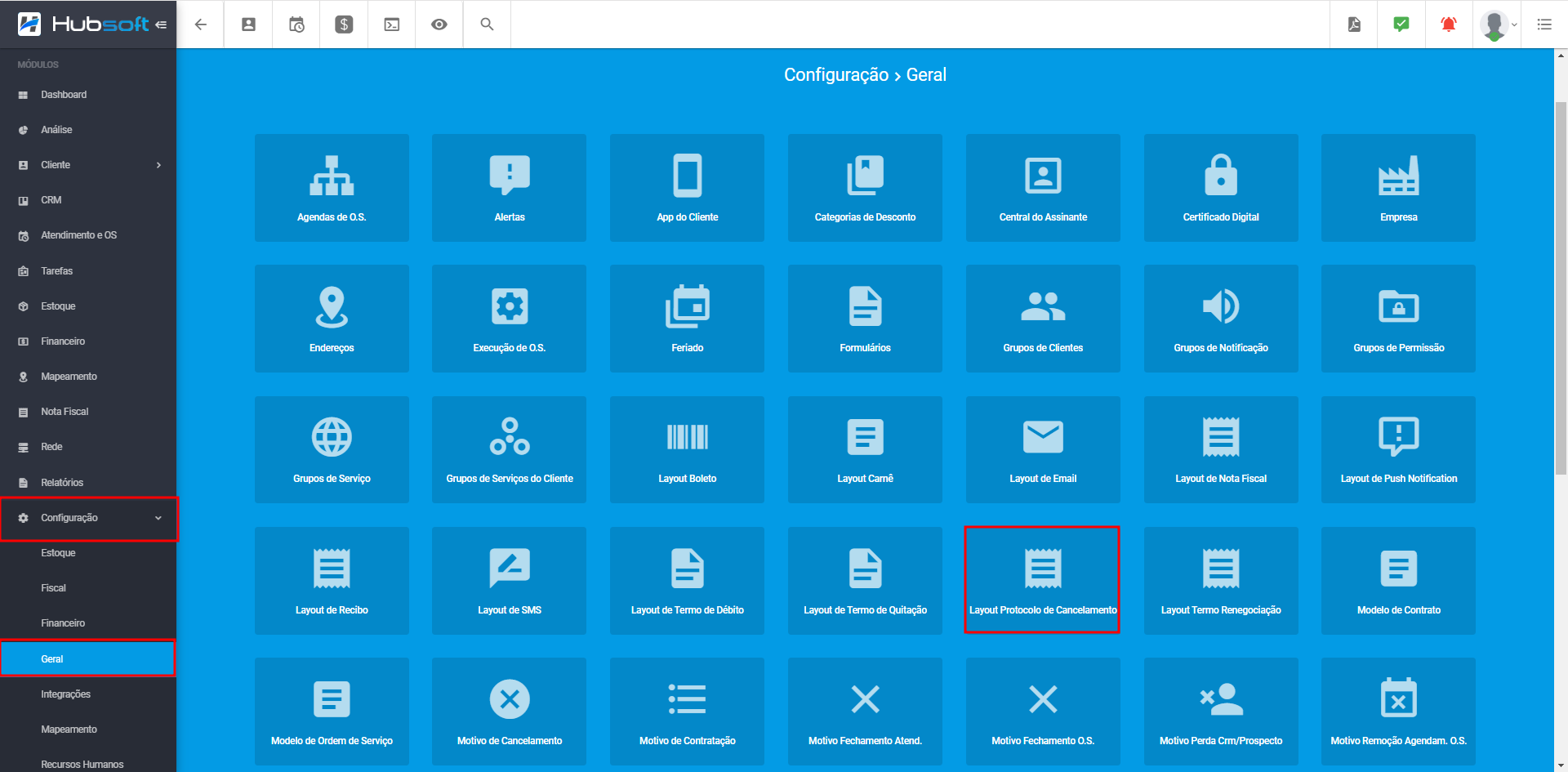Open Categorias de Desconto tile
Screen dimensions: 1568x772
tap(865, 188)
